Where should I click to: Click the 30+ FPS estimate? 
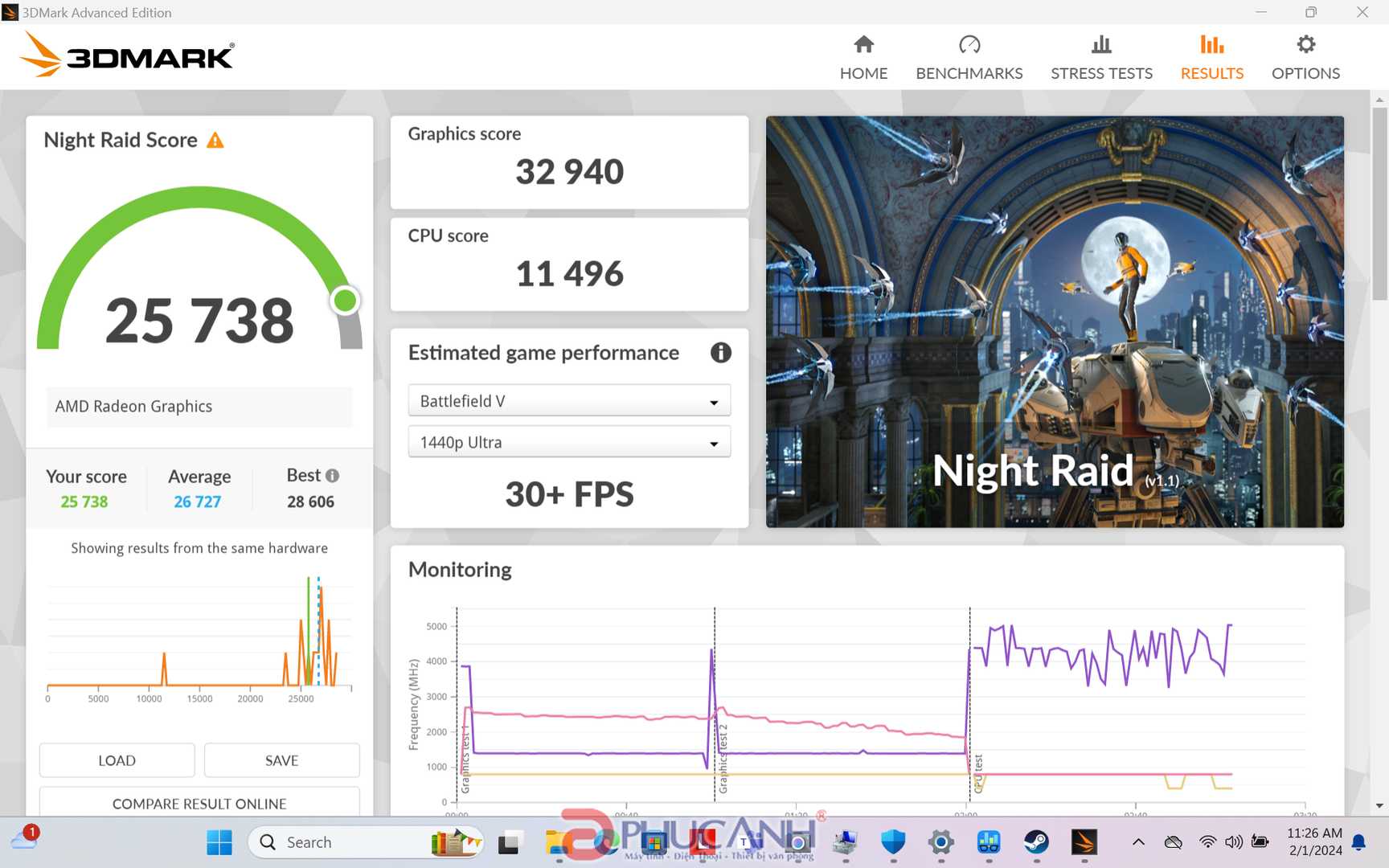coord(569,494)
